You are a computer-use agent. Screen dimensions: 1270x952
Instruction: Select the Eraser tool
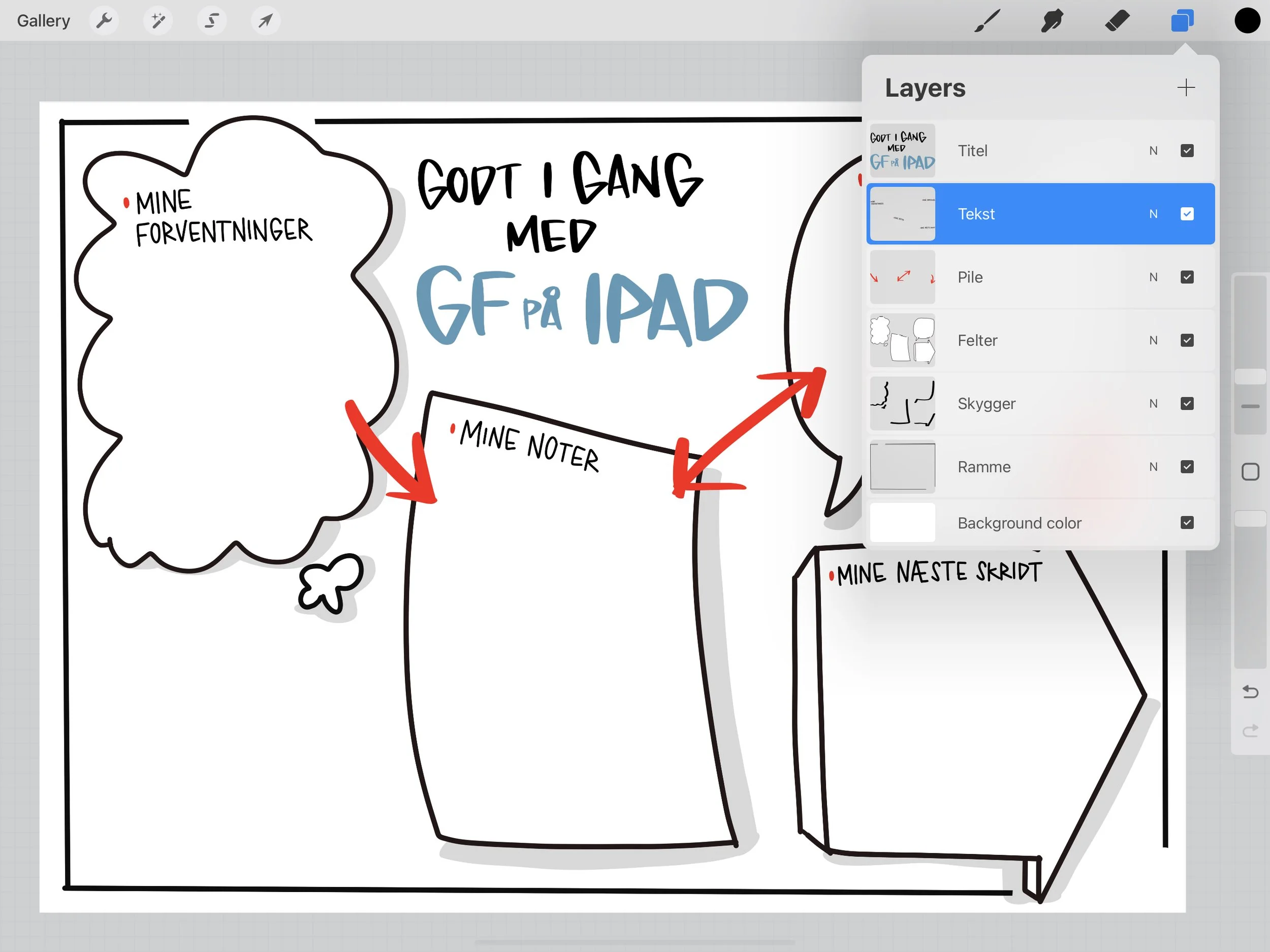click(1117, 21)
